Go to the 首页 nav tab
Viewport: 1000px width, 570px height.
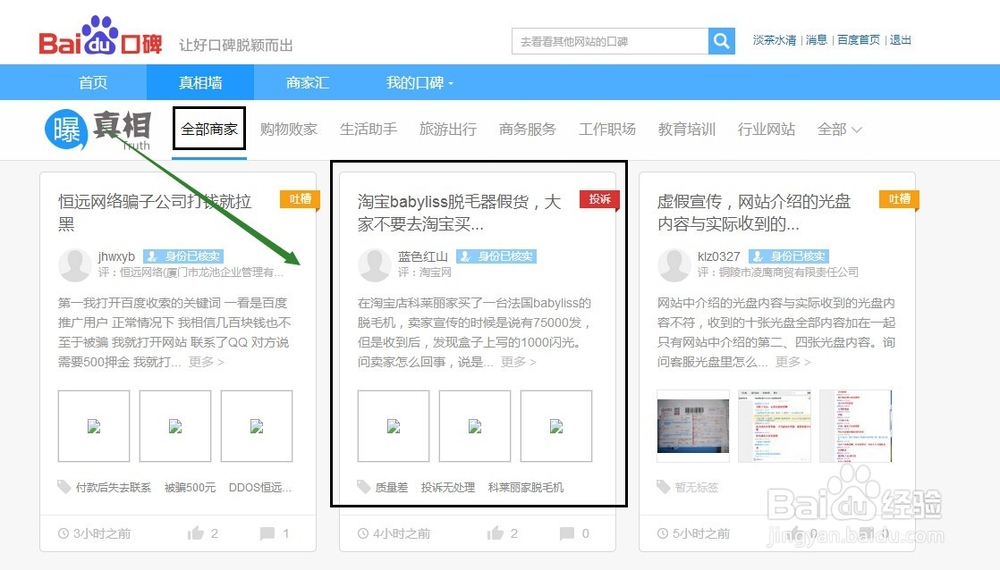[93, 83]
